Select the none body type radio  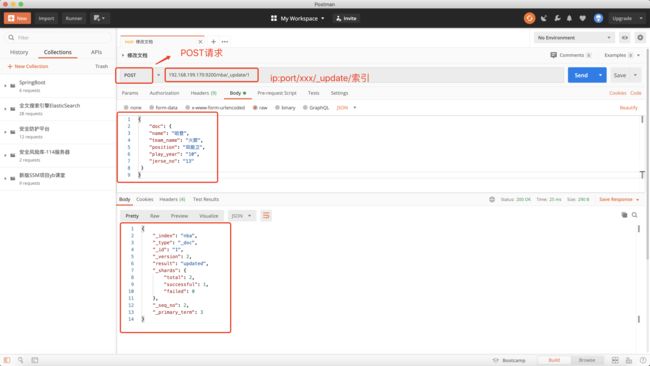126,108
